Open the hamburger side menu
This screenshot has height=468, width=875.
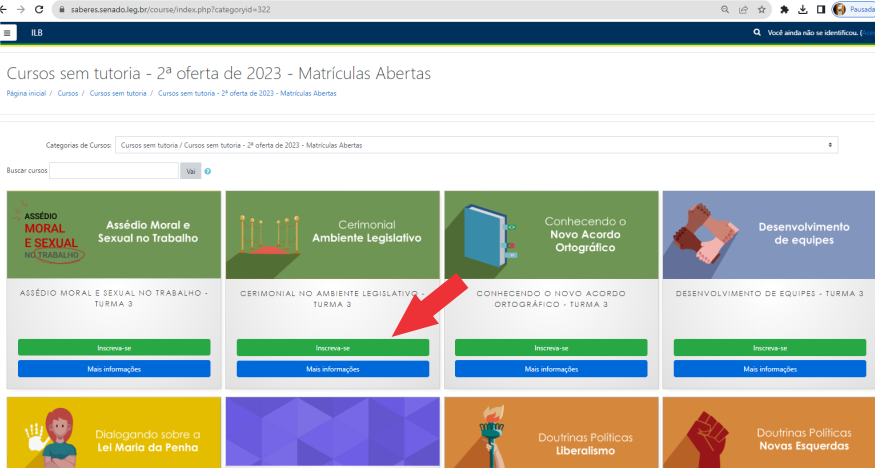pyautogui.click(x=9, y=33)
